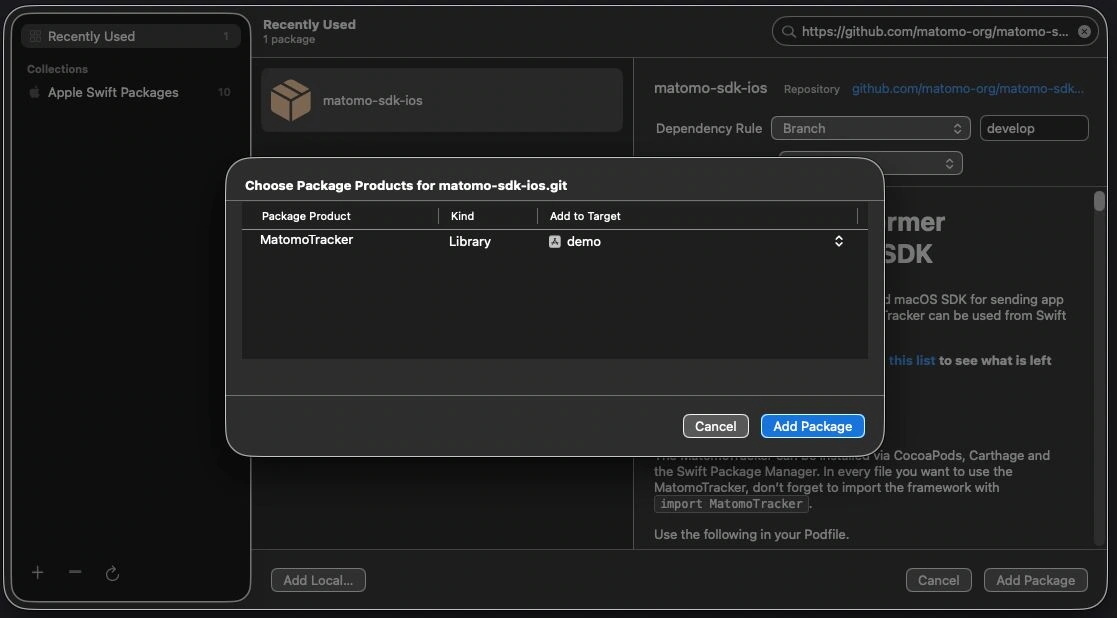Click the import MatomoTracker code snippet
Viewport: 1117px width, 618px height.
731,504
